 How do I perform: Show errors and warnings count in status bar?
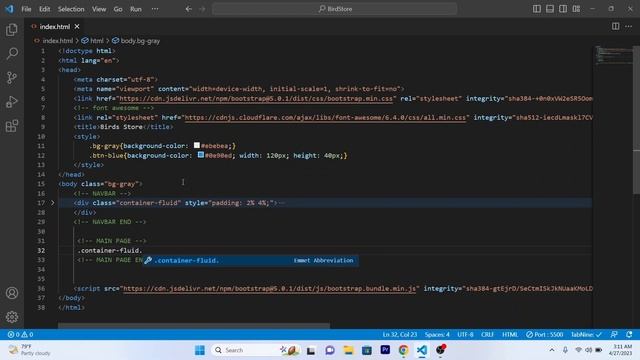click(x=20, y=334)
